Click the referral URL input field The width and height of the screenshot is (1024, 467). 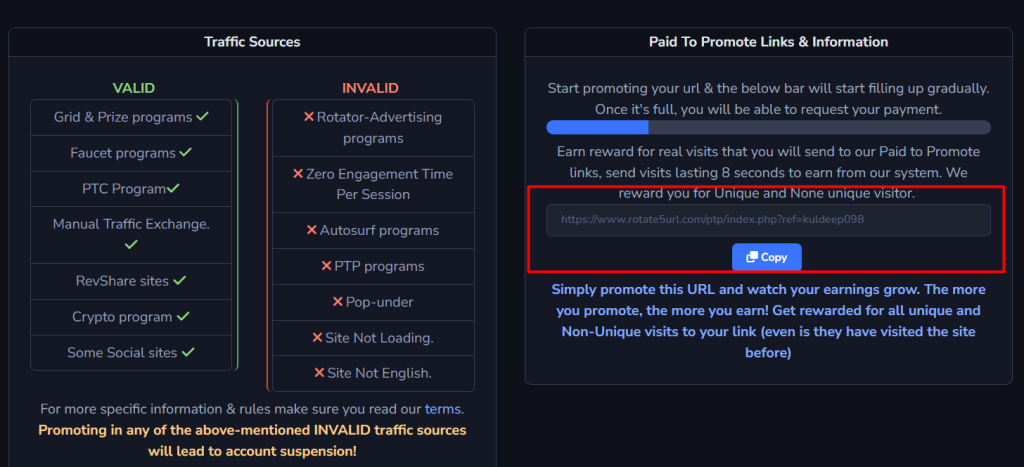767,220
